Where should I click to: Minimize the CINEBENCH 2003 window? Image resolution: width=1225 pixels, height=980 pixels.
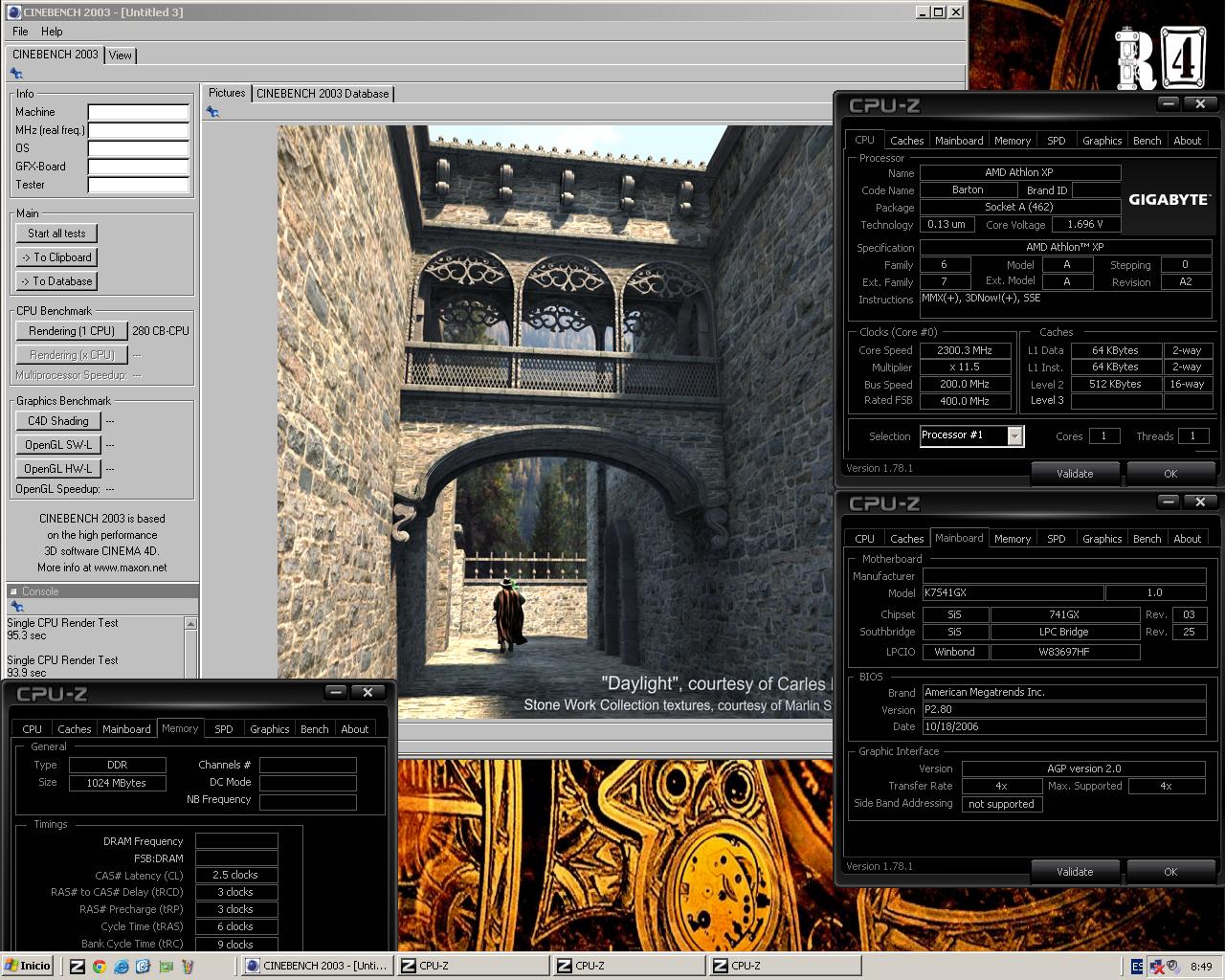pyautogui.click(x=923, y=12)
